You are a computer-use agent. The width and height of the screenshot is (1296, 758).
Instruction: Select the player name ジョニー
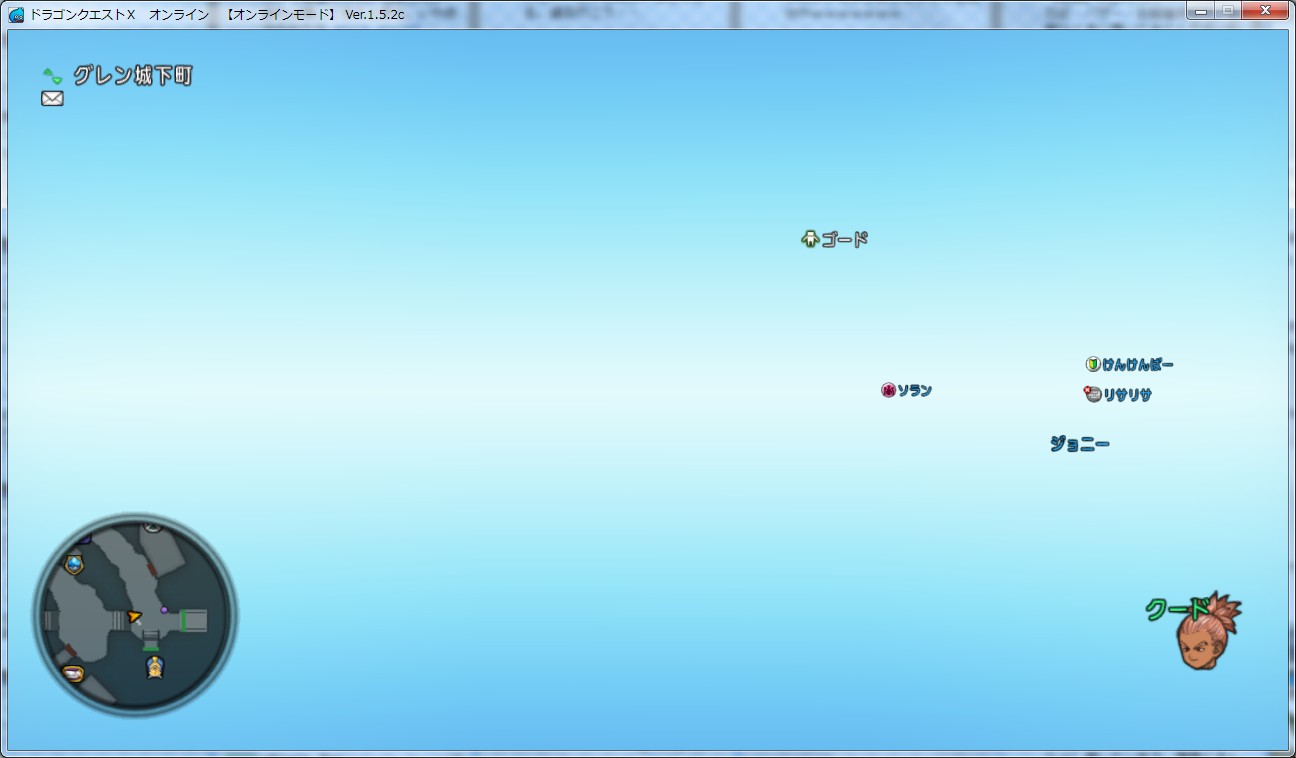click(1079, 444)
